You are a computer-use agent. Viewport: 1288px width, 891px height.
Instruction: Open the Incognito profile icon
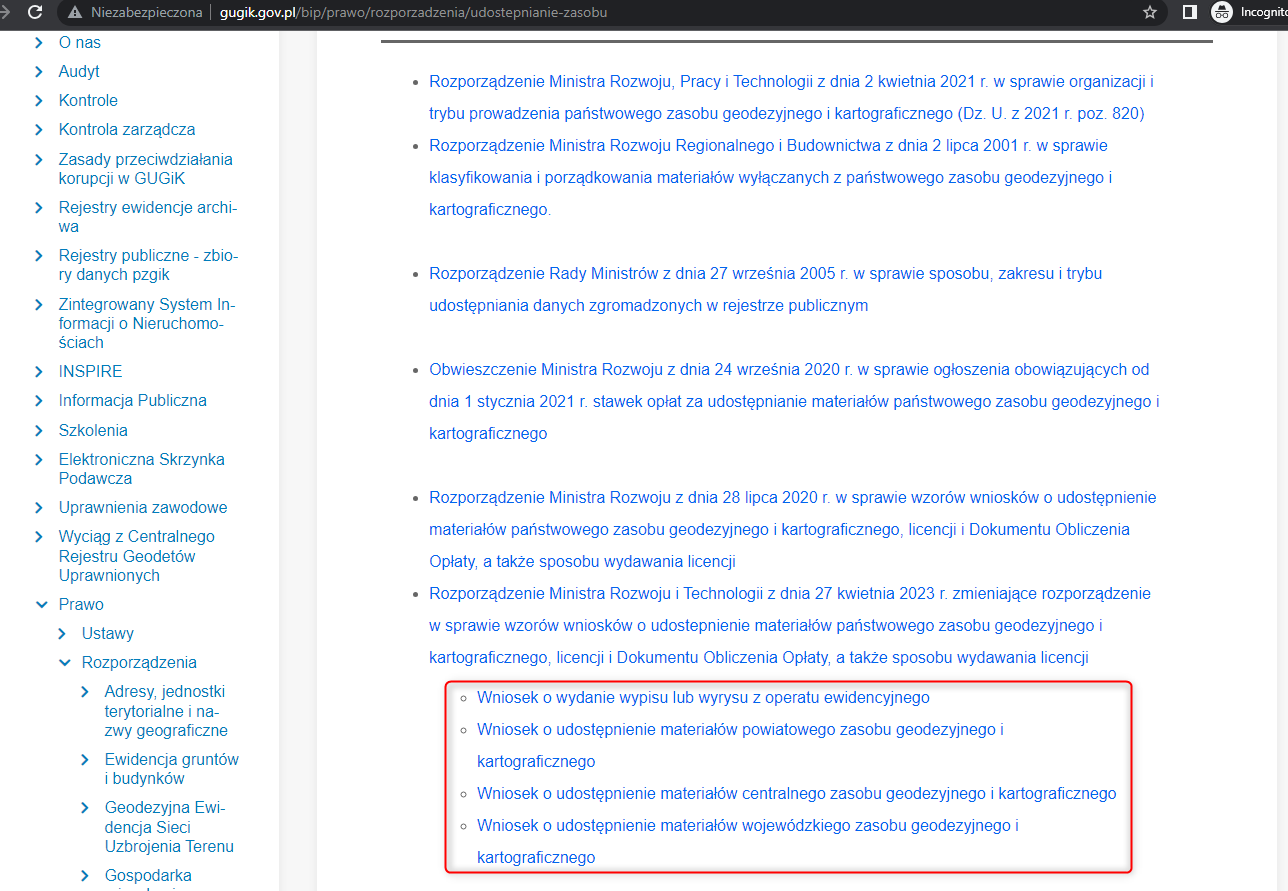tap(1222, 14)
